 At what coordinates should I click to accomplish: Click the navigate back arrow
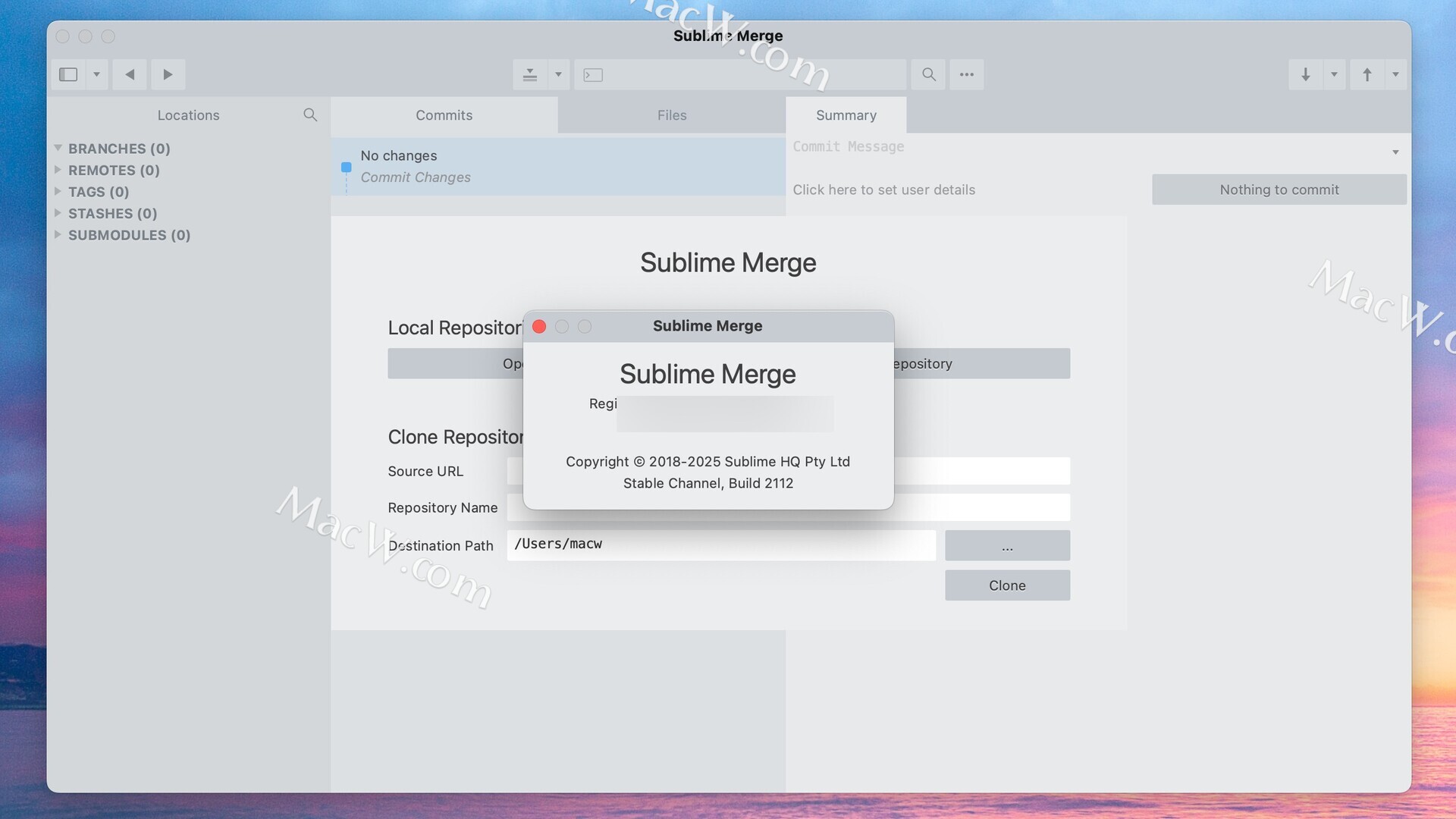coord(130,74)
